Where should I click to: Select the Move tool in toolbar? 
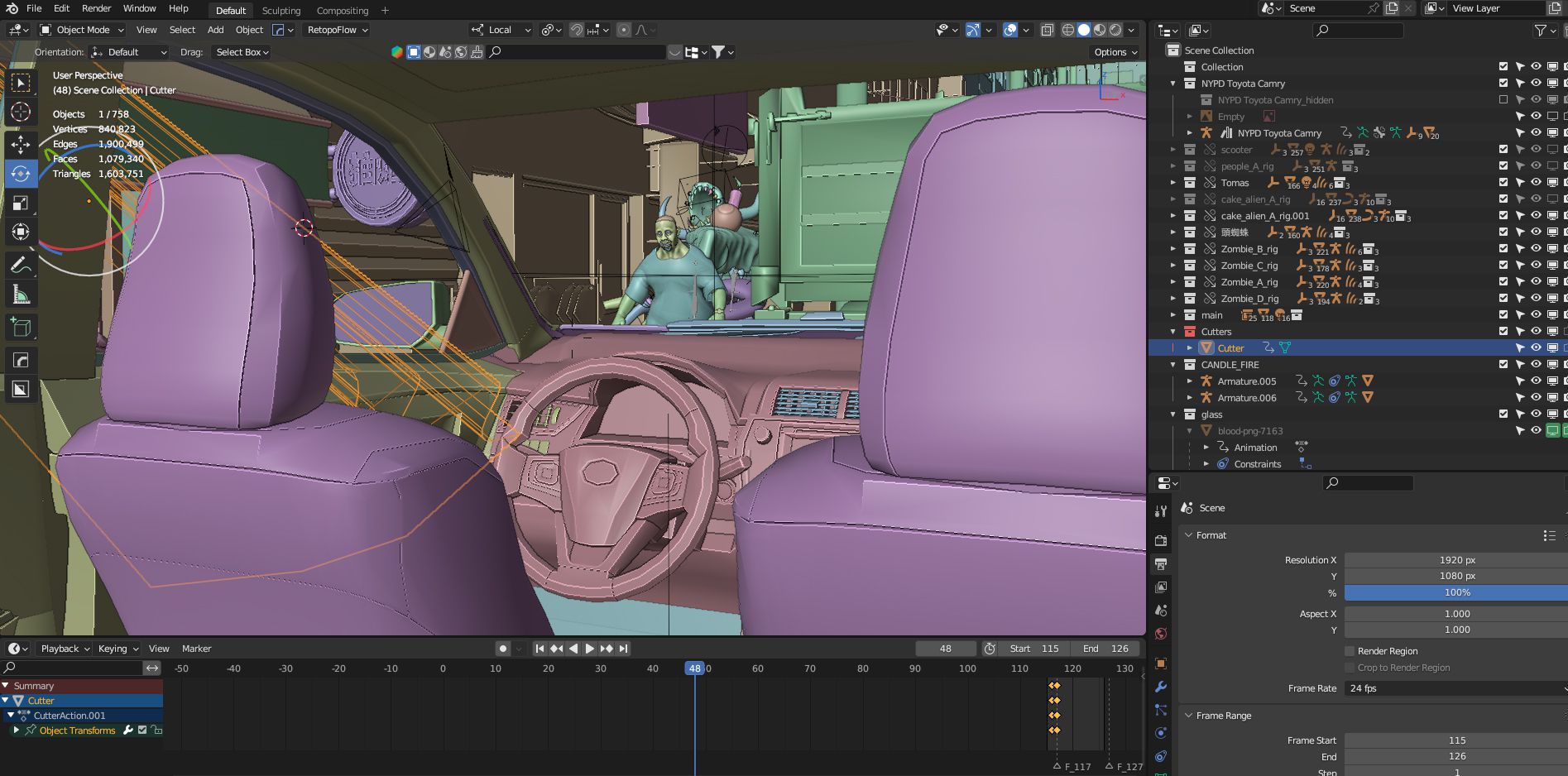tap(21, 144)
